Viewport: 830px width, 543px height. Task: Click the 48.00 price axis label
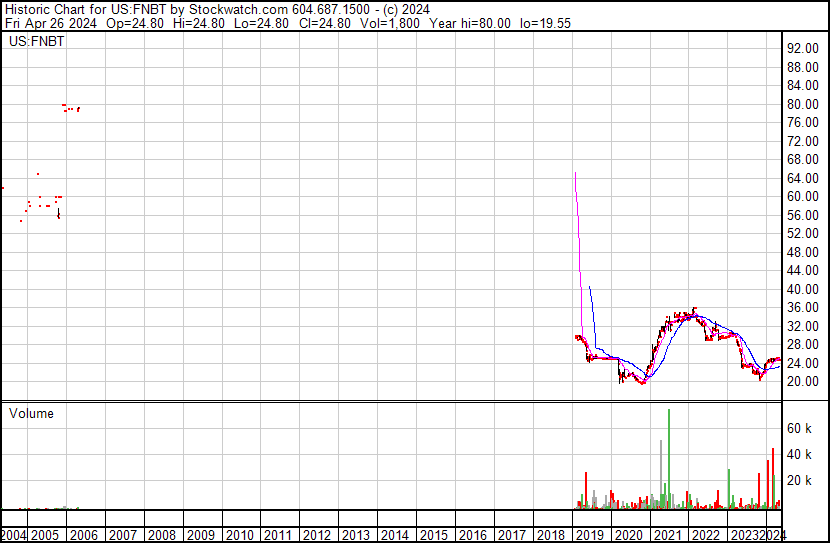click(803, 252)
